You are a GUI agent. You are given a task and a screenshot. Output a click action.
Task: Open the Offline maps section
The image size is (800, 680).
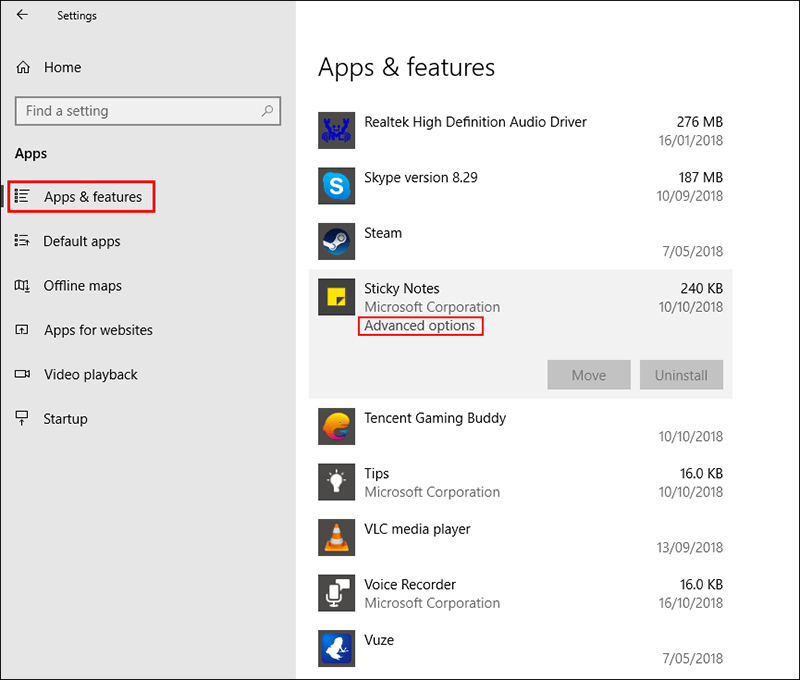(x=82, y=285)
